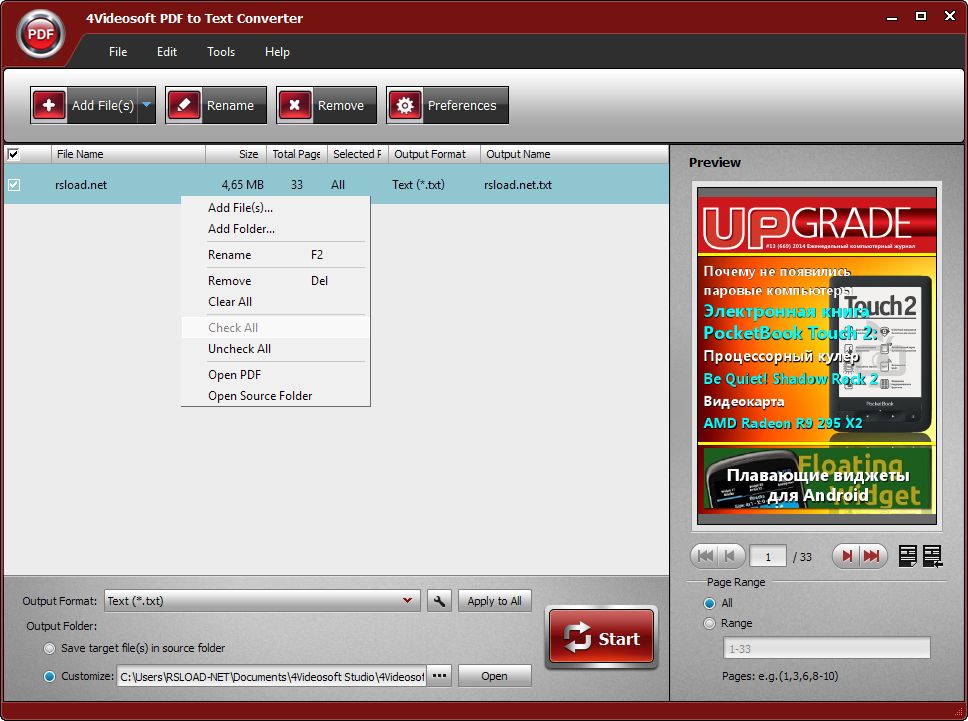
Task: Select the All page range radio
Action: click(x=709, y=603)
